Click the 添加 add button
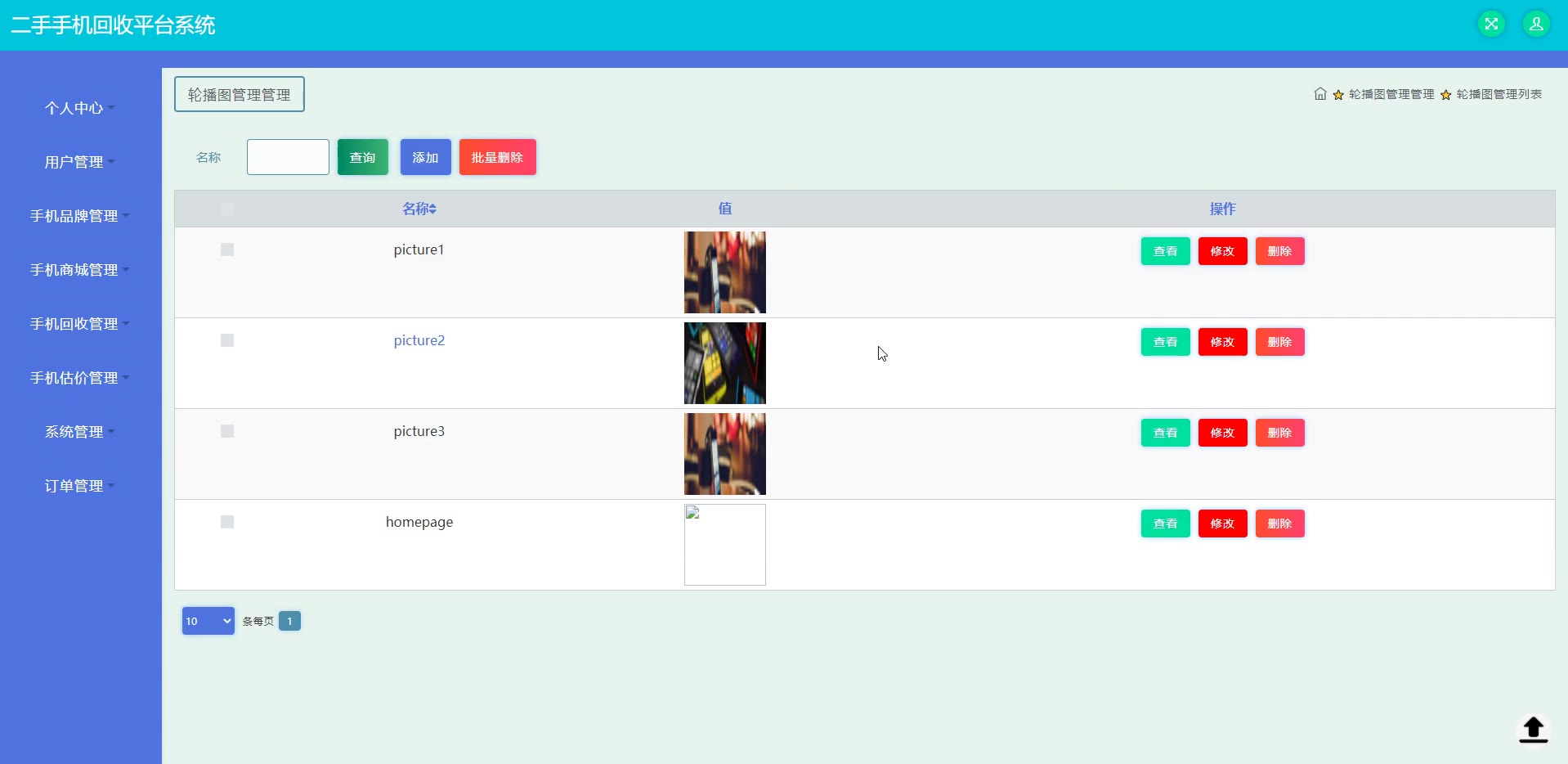The image size is (1568, 764). pyautogui.click(x=426, y=157)
